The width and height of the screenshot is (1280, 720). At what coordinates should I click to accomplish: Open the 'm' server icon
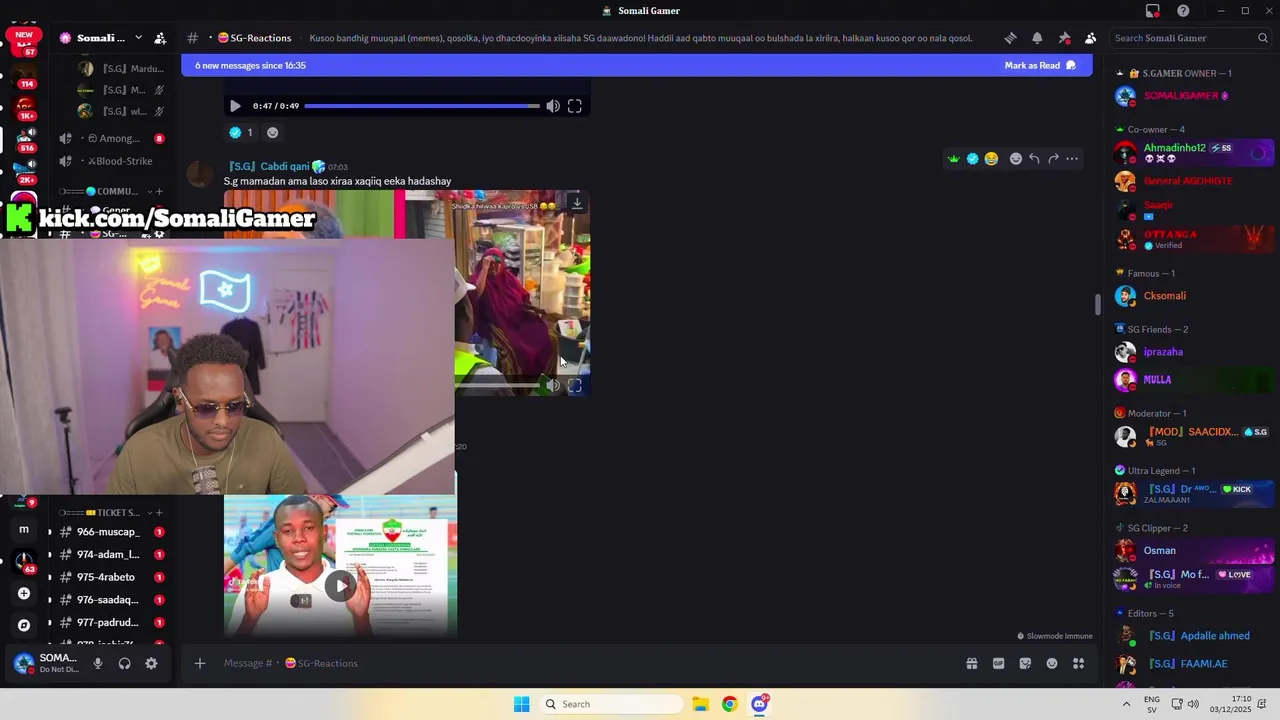click(x=24, y=529)
